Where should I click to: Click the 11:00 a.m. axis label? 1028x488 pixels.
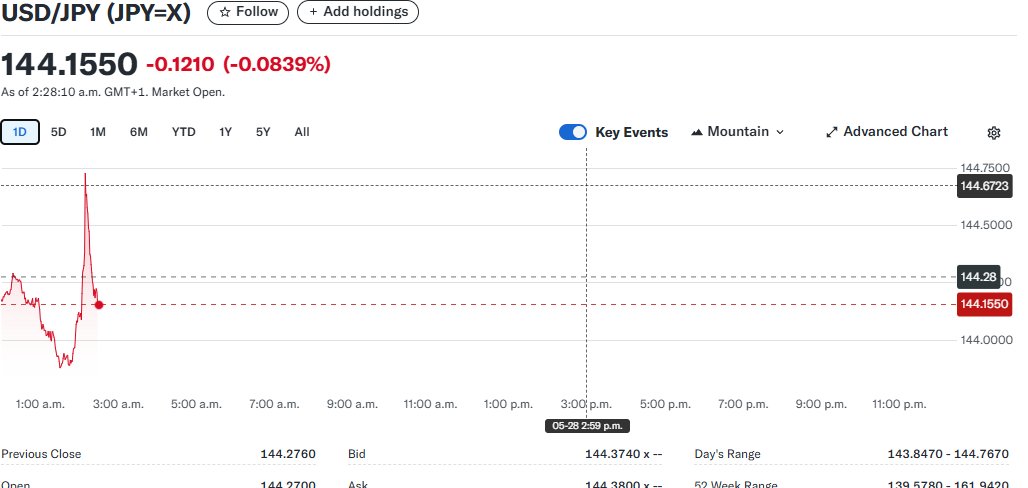(x=430, y=405)
